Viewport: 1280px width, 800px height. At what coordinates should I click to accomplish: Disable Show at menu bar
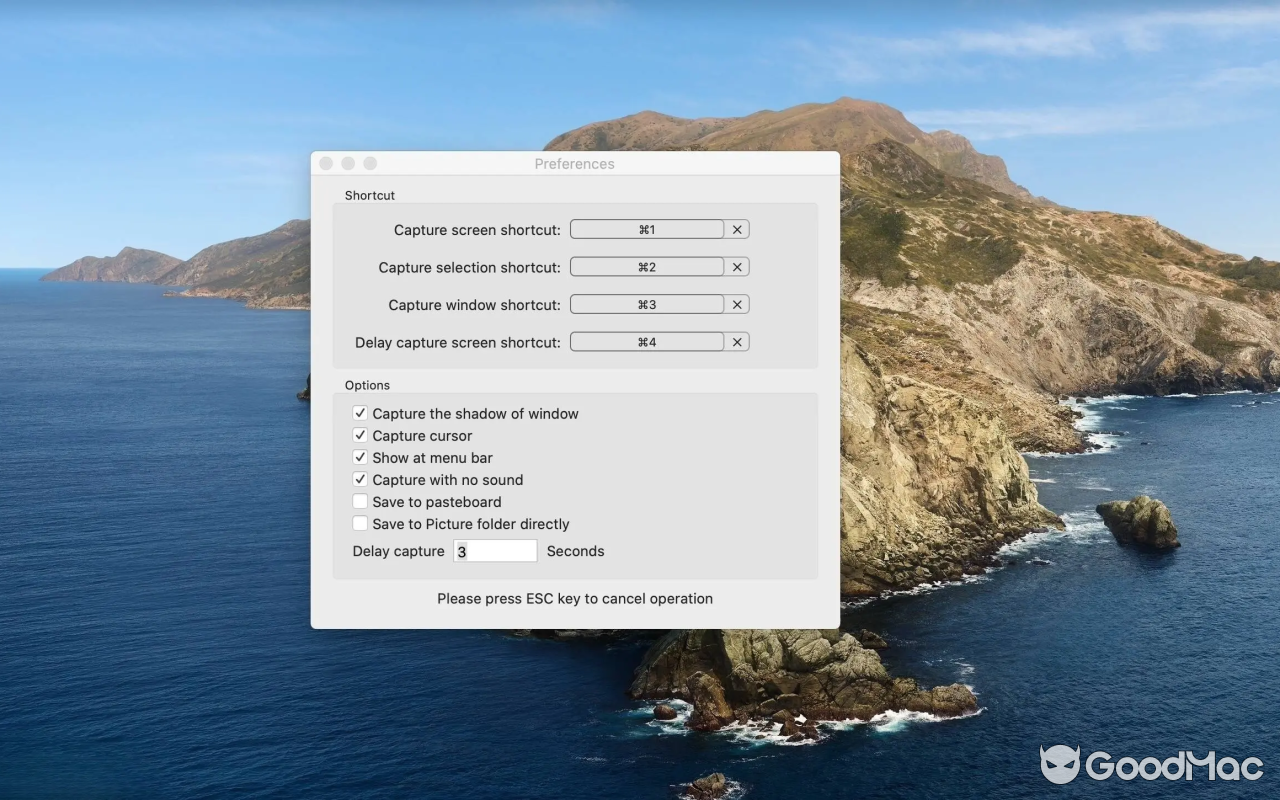pyautogui.click(x=360, y=457)
